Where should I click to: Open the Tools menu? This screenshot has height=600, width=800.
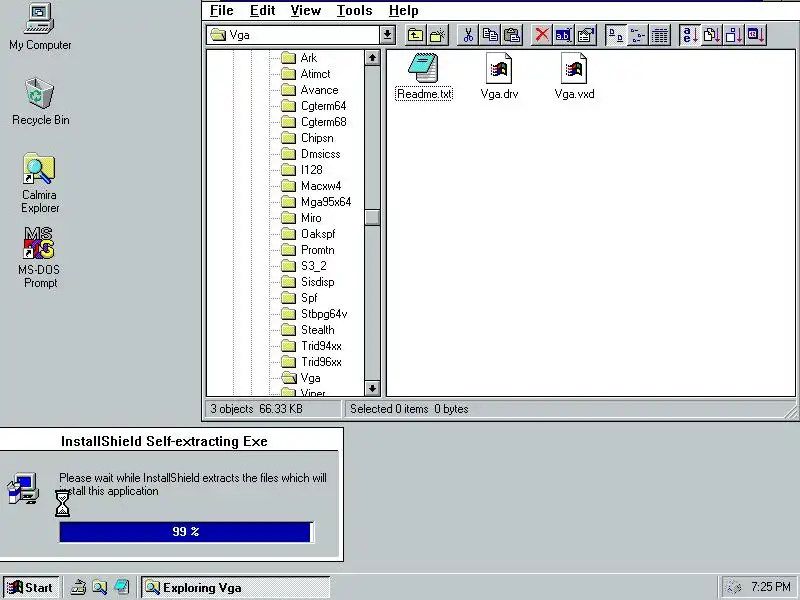pyautogui.click(x=354, y=10)
